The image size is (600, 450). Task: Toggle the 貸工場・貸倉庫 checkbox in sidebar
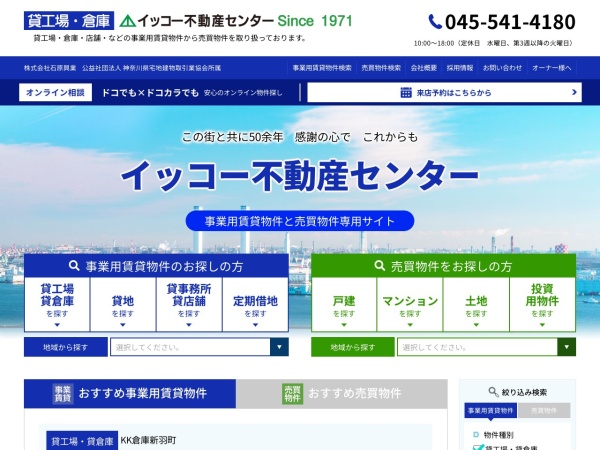click(478, 448)
